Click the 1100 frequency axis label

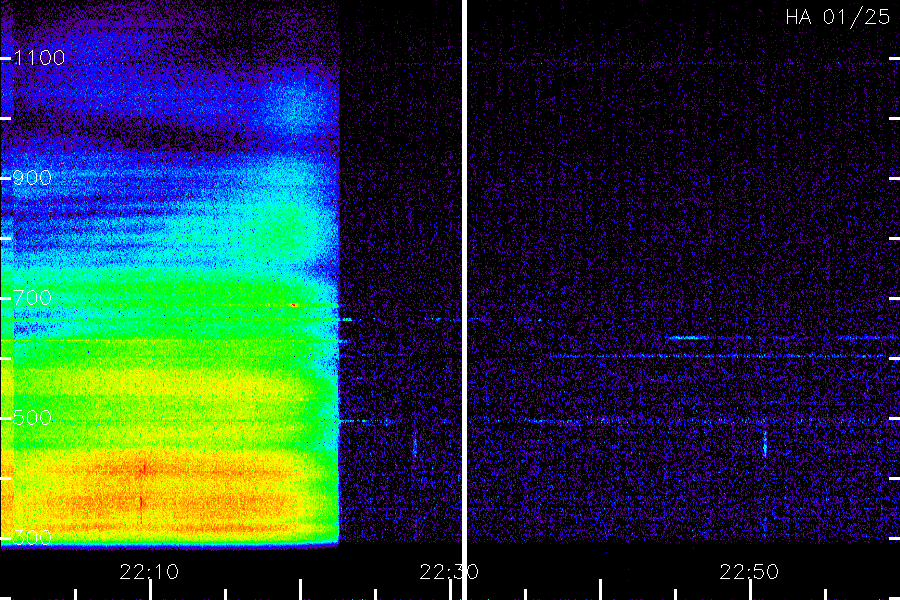[x=40, y=58]
